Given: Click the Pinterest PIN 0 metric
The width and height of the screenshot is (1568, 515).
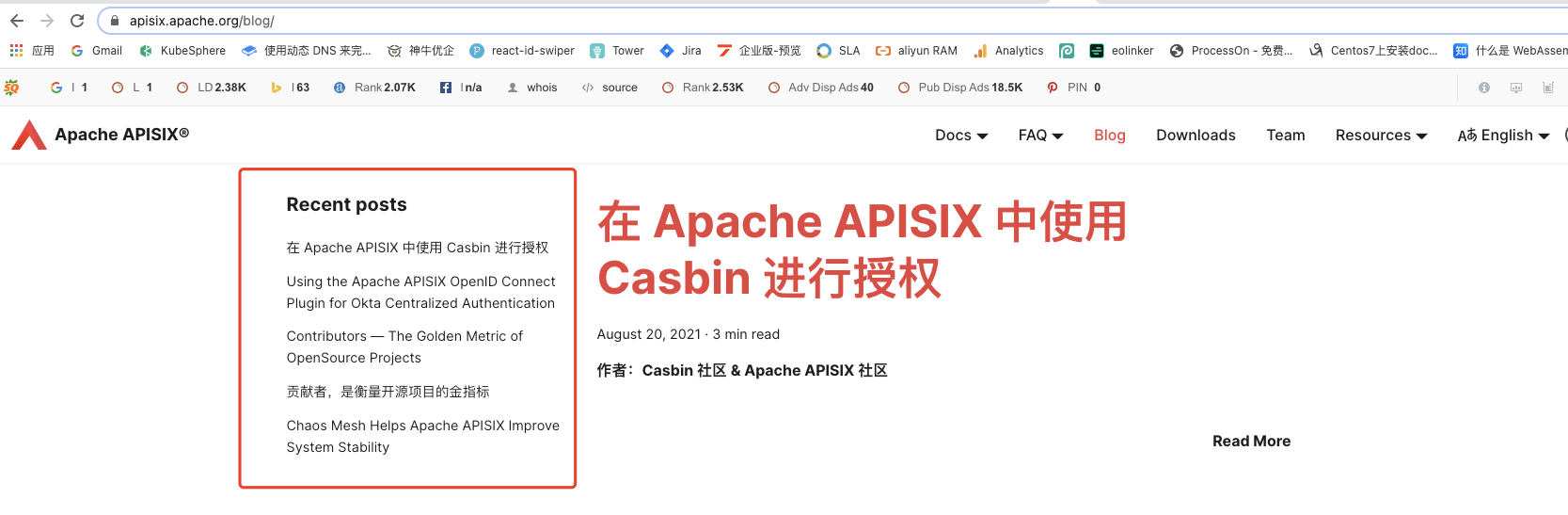Looking at the screenshot, I should click(x=1074, y=88).
